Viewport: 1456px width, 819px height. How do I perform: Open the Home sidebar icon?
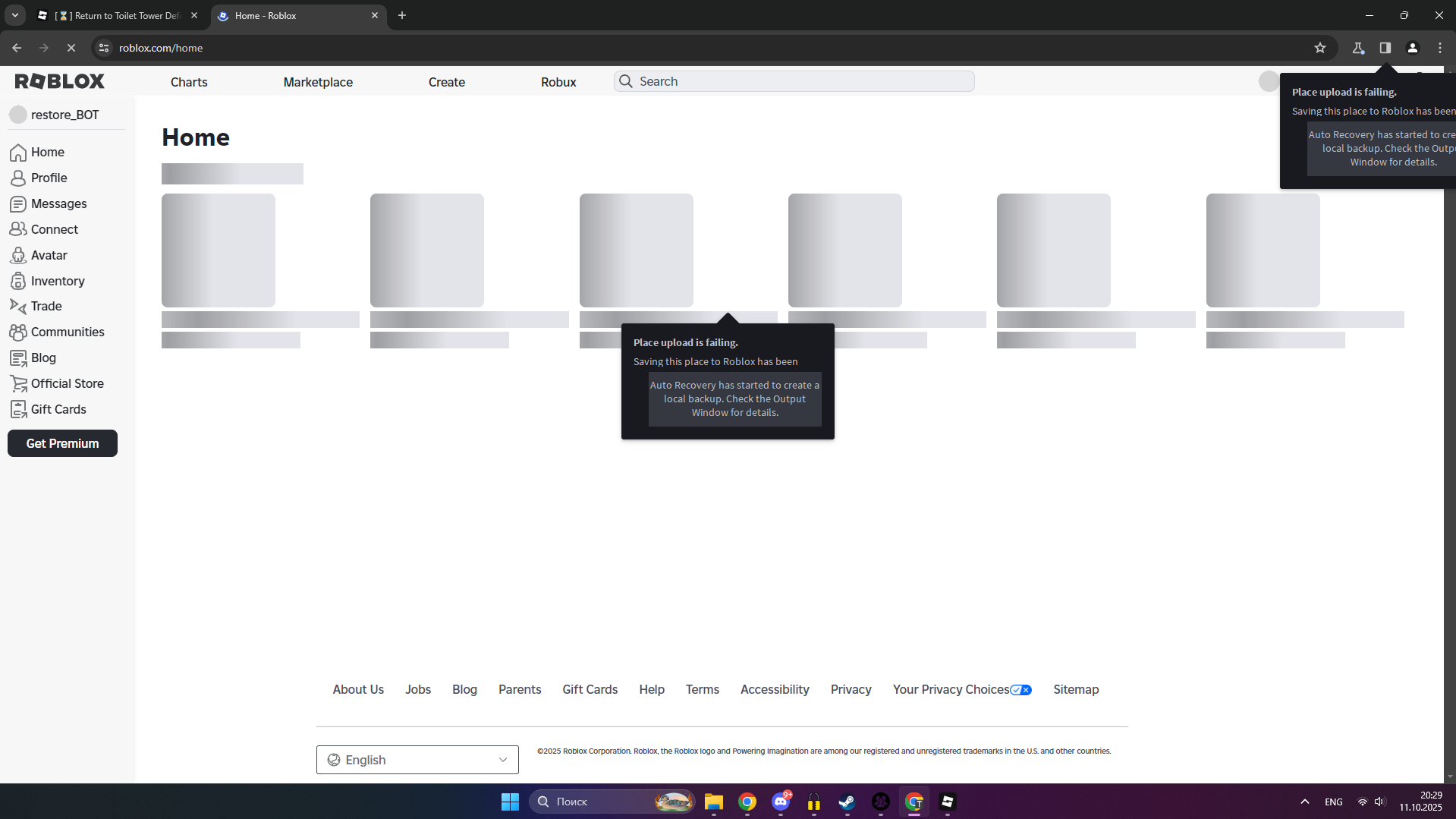18,153
